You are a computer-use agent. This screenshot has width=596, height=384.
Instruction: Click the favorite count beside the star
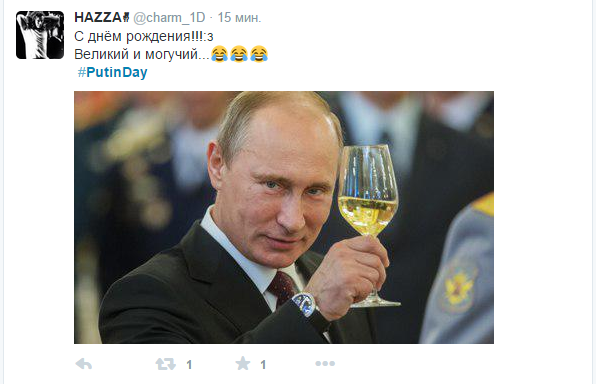click(x=263, y=365)
